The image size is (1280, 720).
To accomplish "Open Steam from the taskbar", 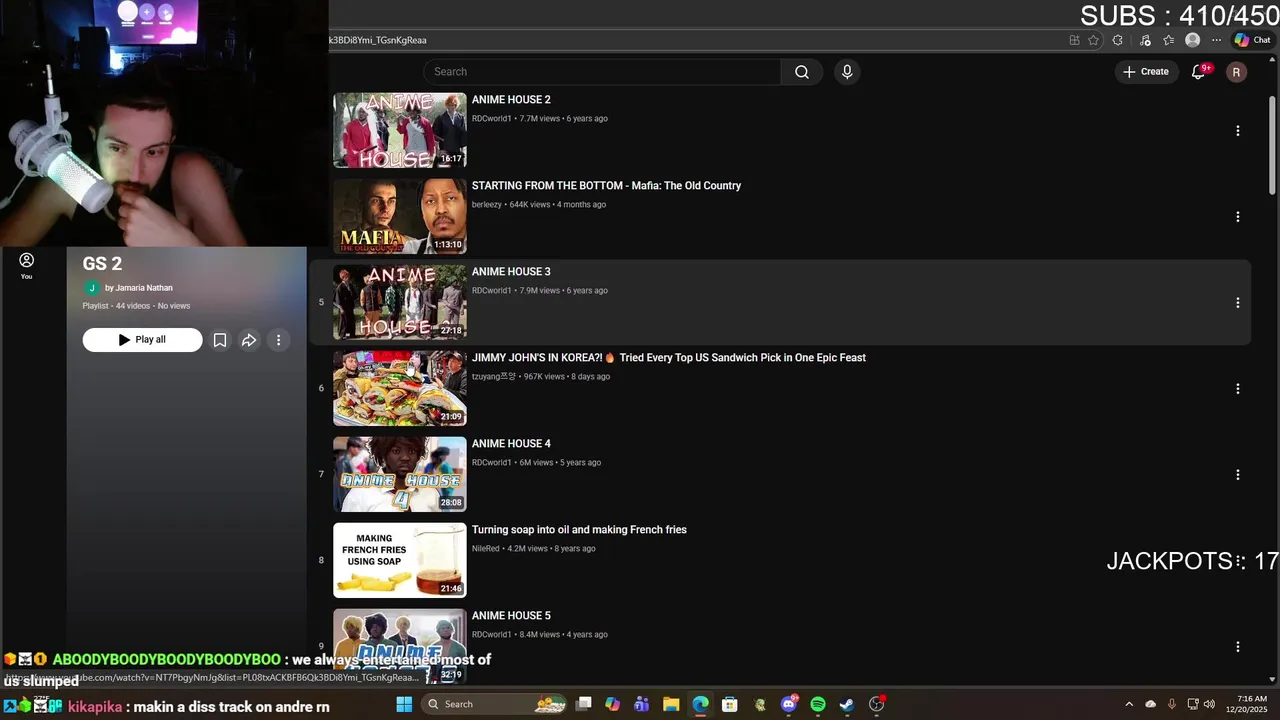I will pyautogui.click(x=847, y=704).
